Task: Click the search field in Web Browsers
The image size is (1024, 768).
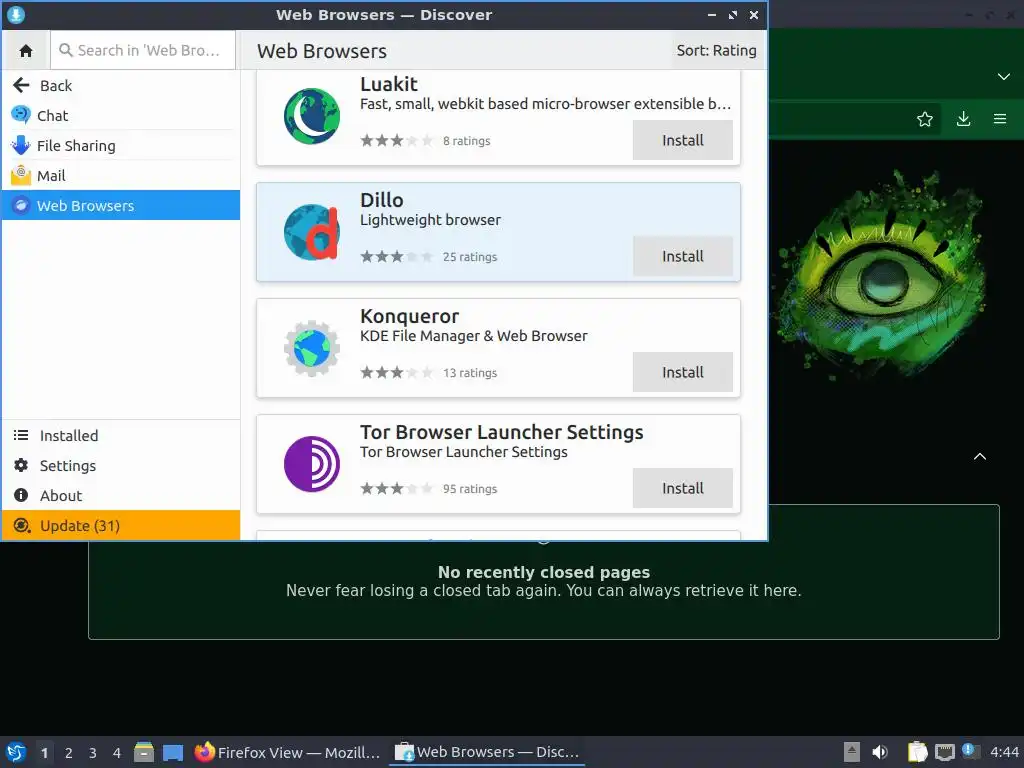Action: (x=143, y=50)
